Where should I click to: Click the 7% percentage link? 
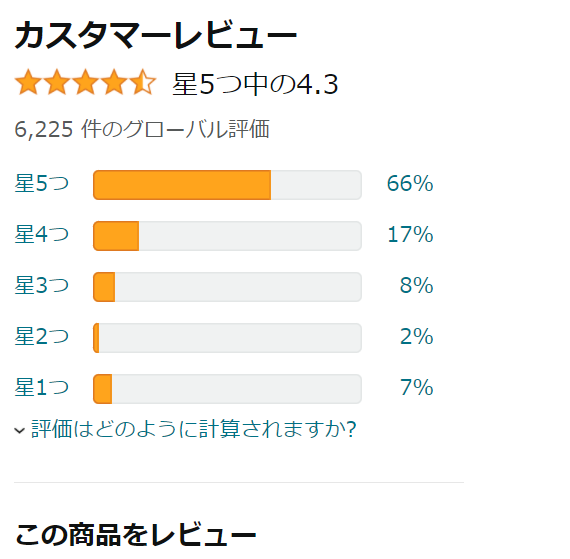click(417, 387)
